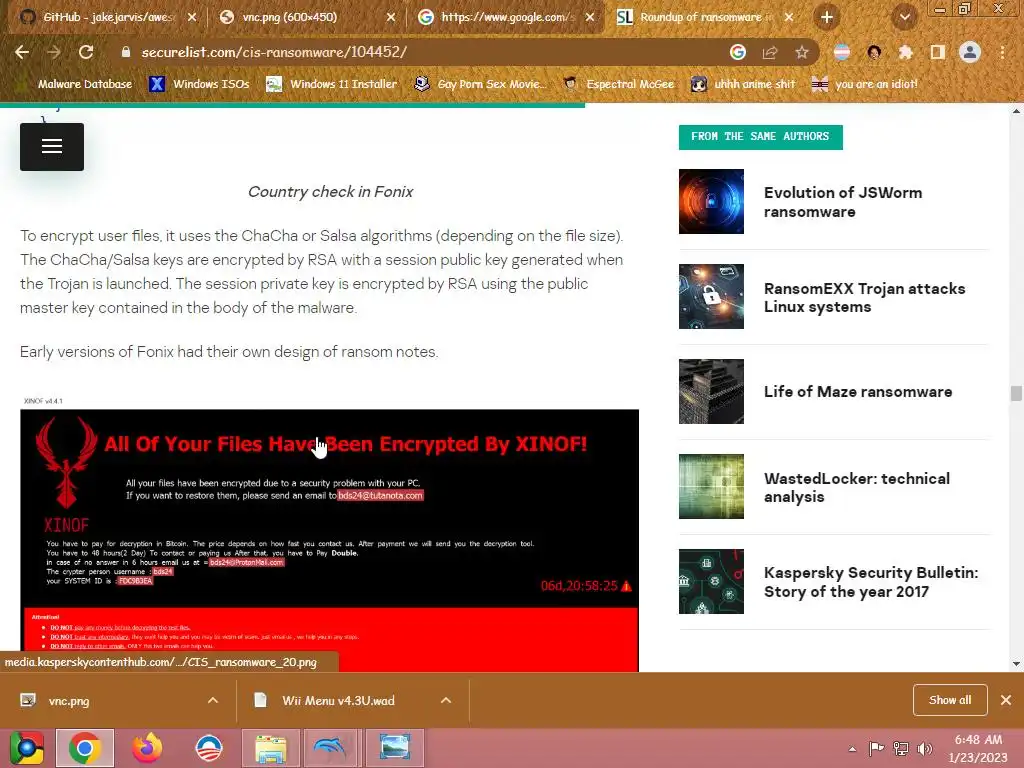Launch Firefox from taskbar
The height and width of the screenshot is (768, 1024).
point(147,748)
